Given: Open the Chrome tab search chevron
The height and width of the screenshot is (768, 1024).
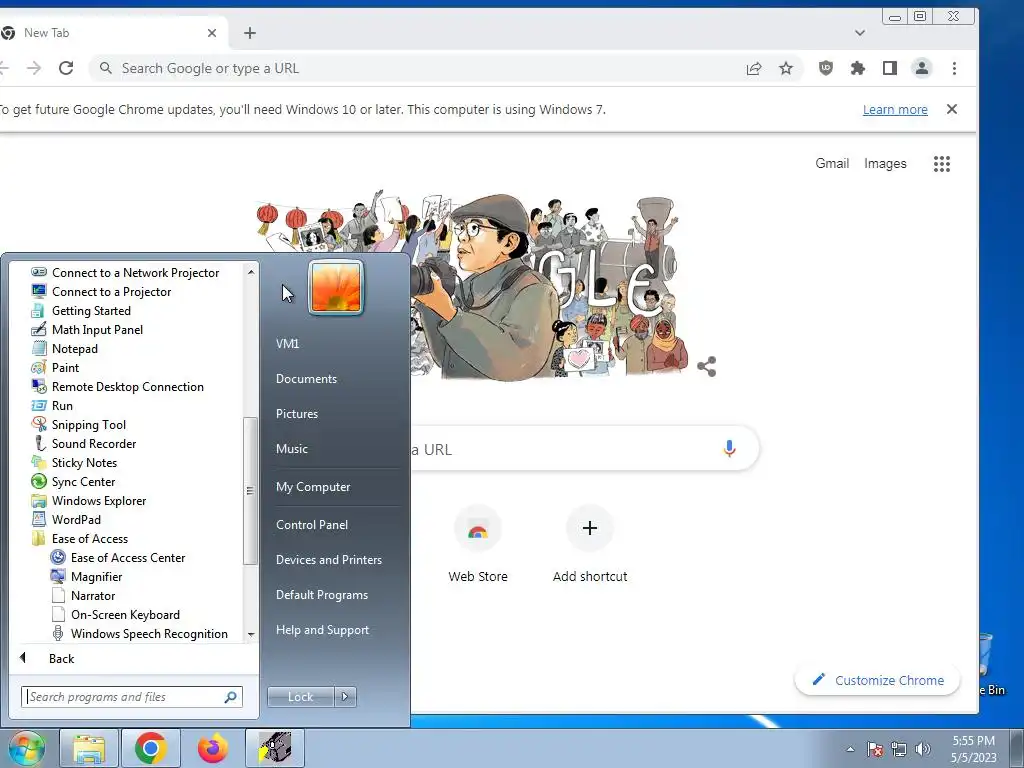Looking at the screenshot, I should [860, 33].
